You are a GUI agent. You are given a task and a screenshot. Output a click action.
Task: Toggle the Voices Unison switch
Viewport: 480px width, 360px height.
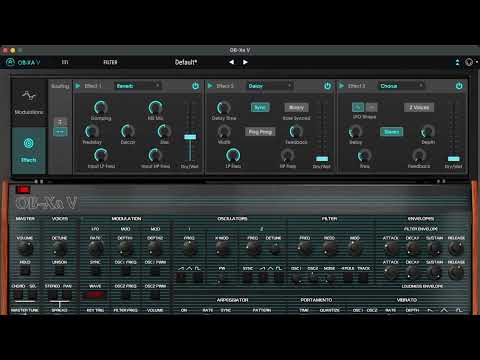click(59, 271)
